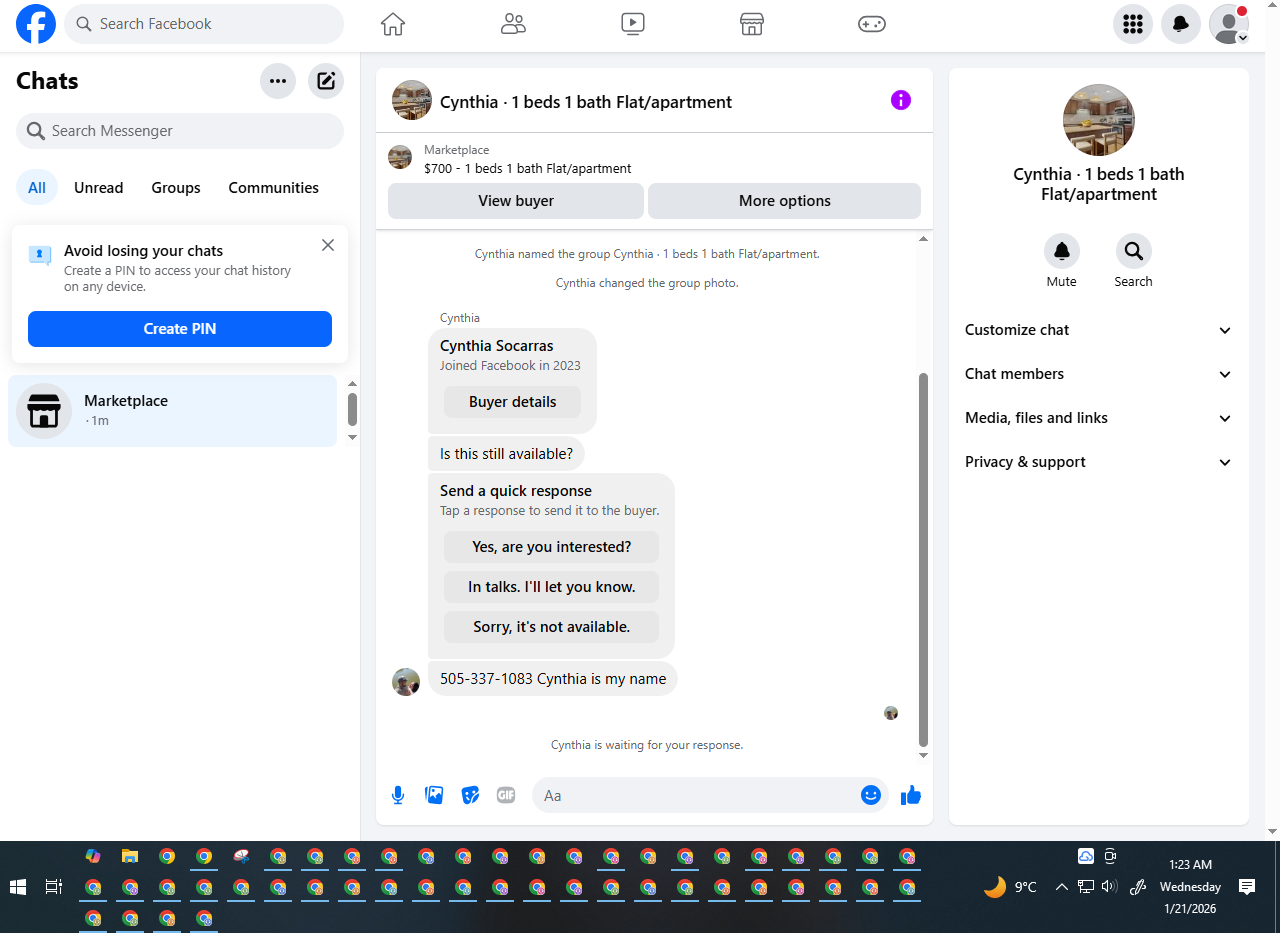Click the Create PIN button
1280x933 pixels.
tap(180, 329)
